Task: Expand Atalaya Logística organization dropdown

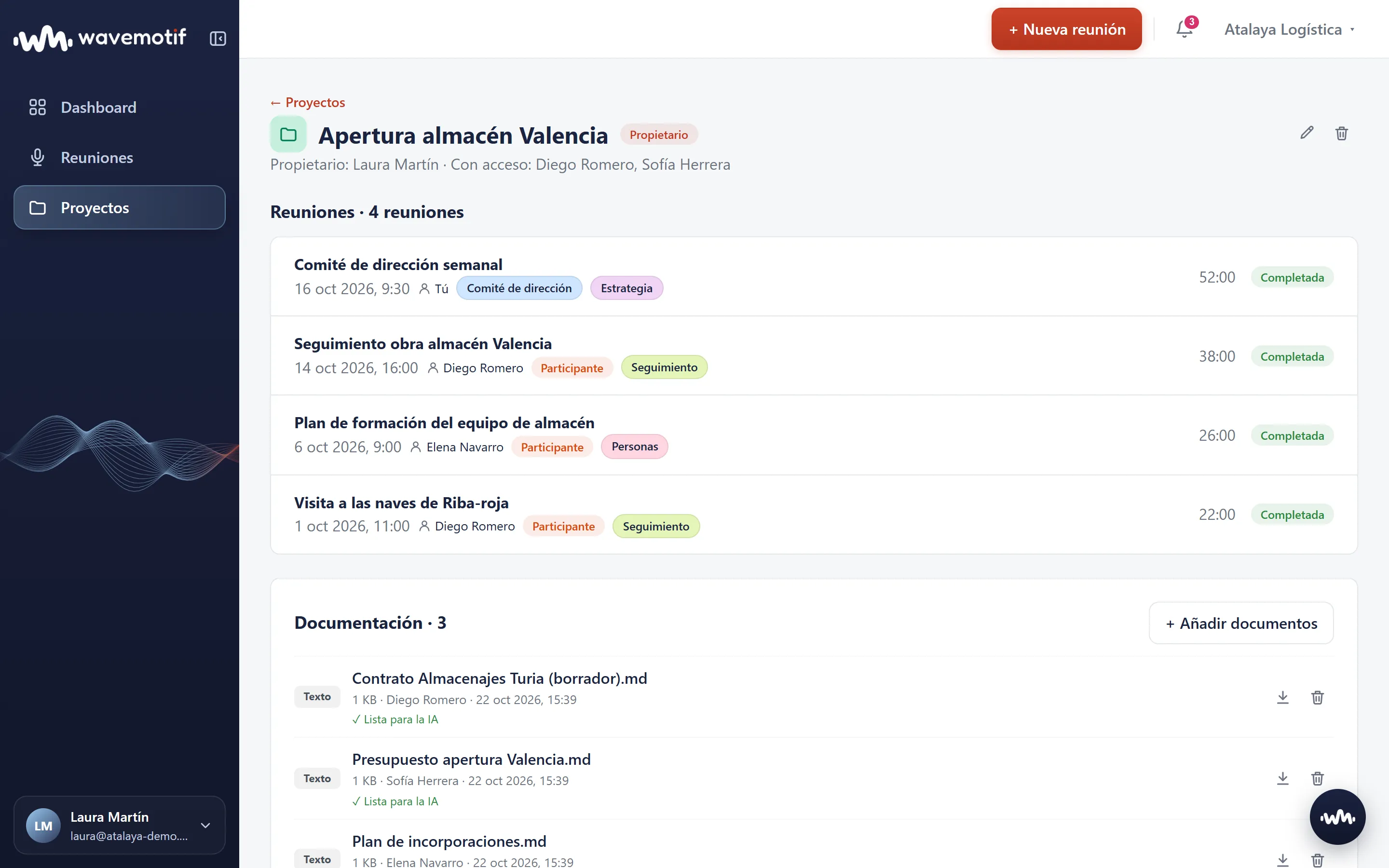Action: pos(1290,29)
